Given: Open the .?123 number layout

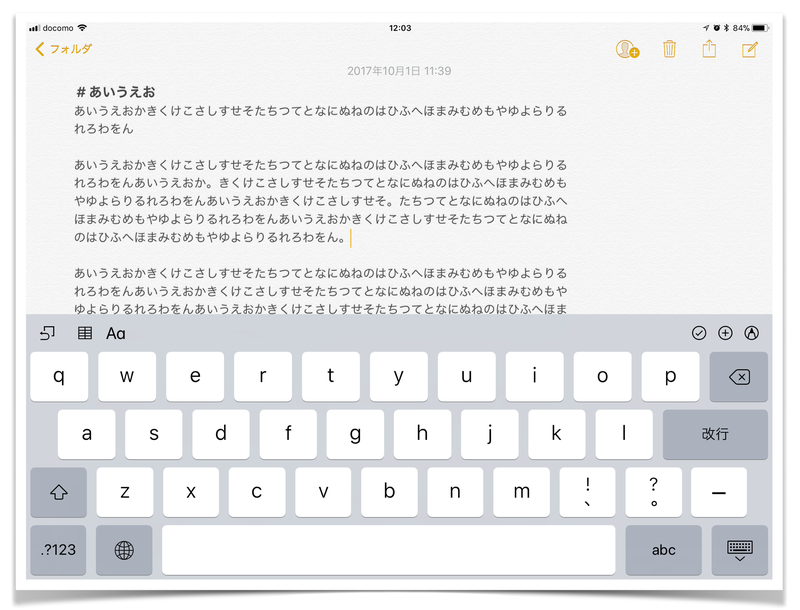Looking at the screenshot, I should coord(58,550).
